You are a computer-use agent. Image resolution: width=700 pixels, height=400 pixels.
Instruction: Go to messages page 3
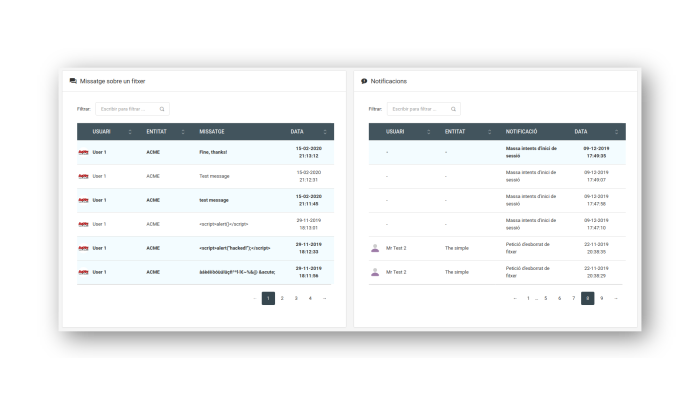point(296,298)
